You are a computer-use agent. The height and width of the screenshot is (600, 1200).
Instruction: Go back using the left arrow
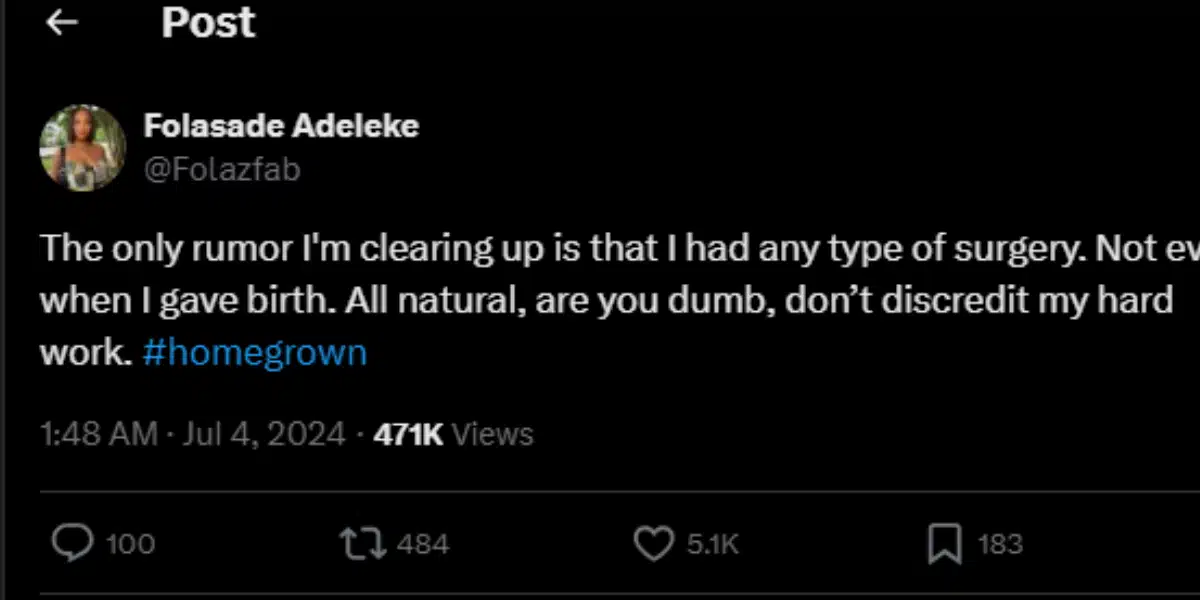pos(62,23)
